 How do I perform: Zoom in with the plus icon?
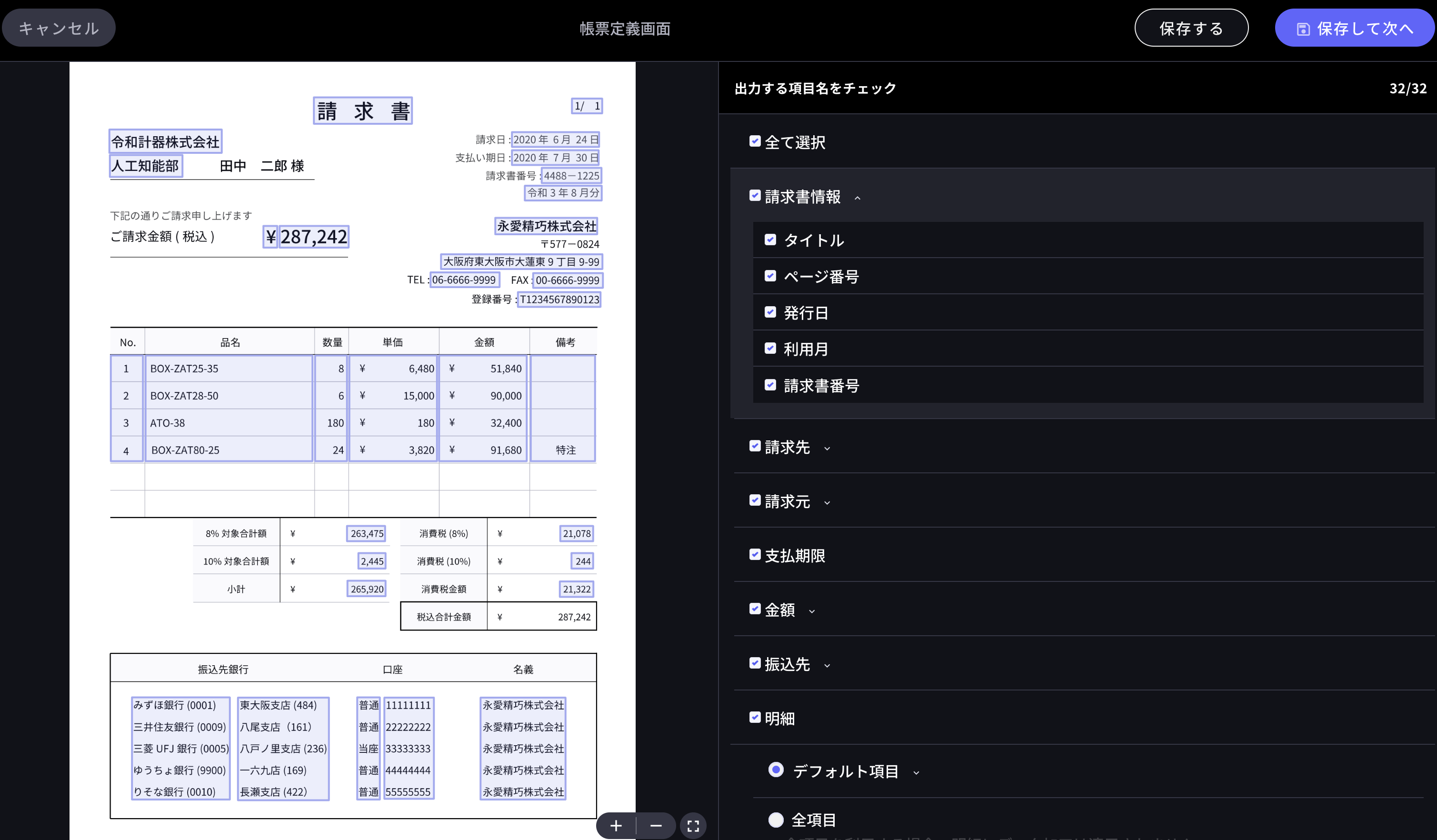(x=616, y=825)
